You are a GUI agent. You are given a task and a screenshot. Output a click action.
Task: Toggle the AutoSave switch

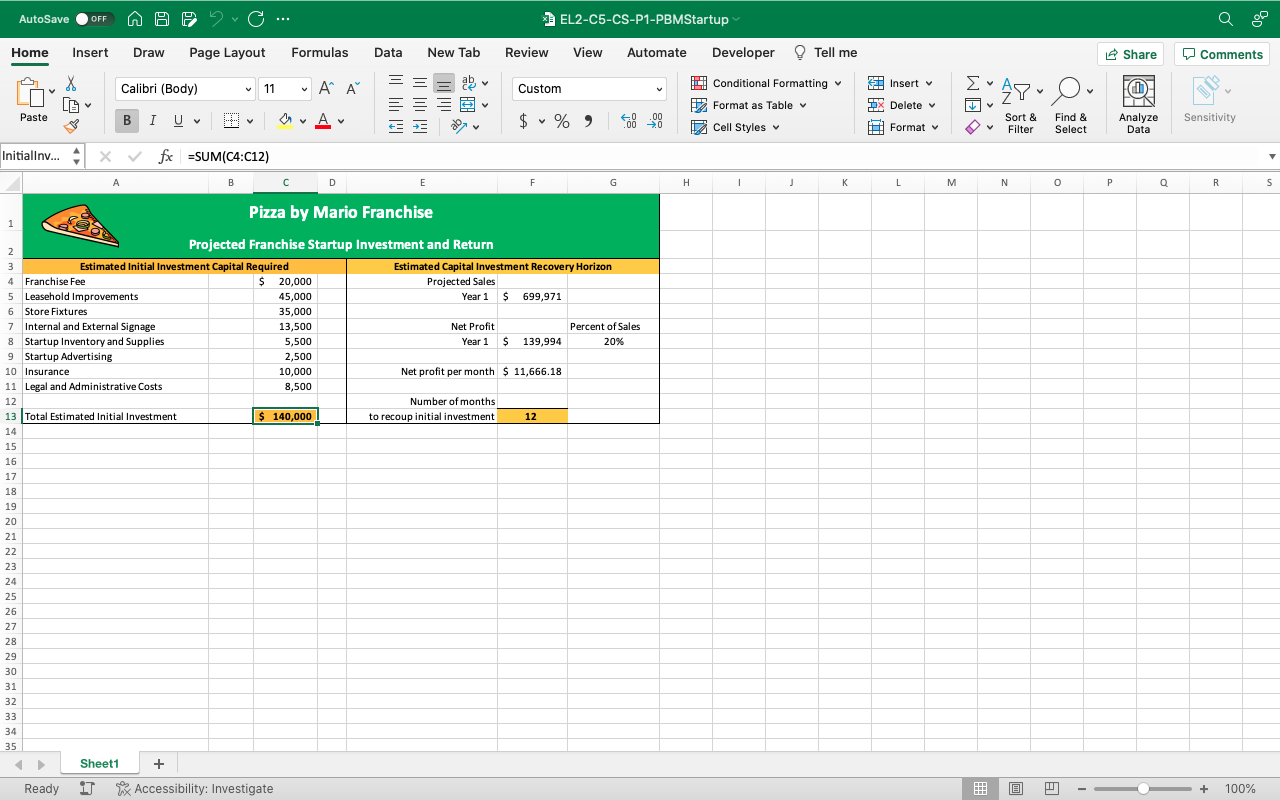point(95,19)
